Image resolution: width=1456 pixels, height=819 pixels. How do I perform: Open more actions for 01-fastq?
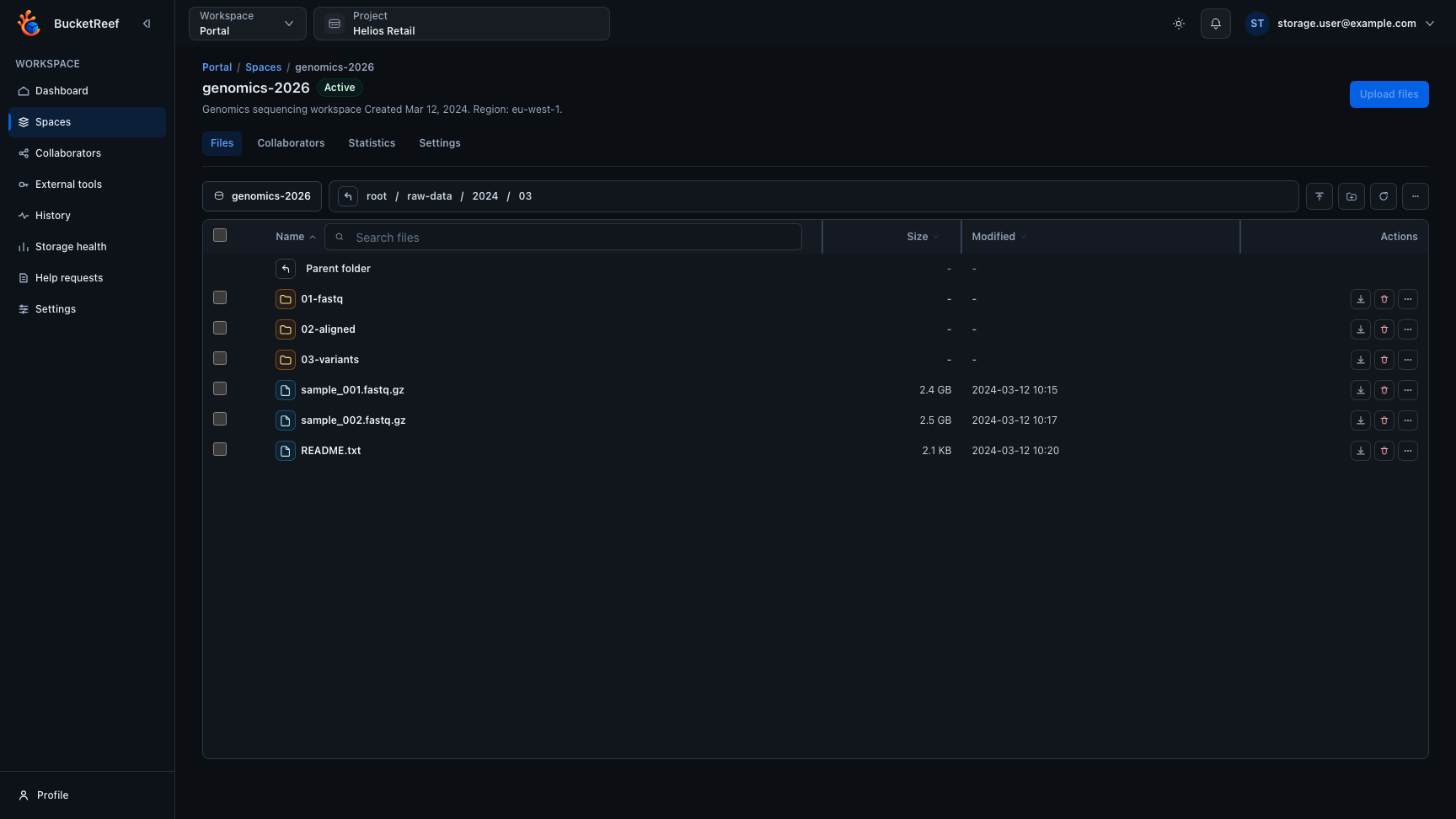point(1408,299)
